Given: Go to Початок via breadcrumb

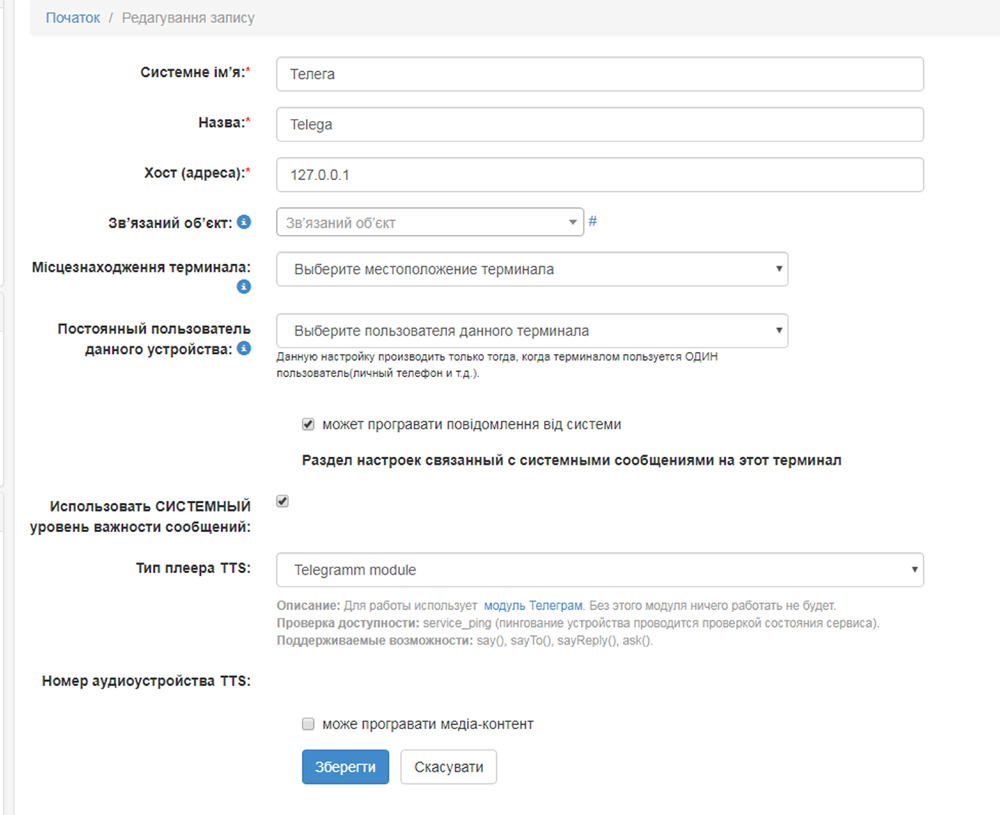Looking at the screenshot, I should point(72,17).
